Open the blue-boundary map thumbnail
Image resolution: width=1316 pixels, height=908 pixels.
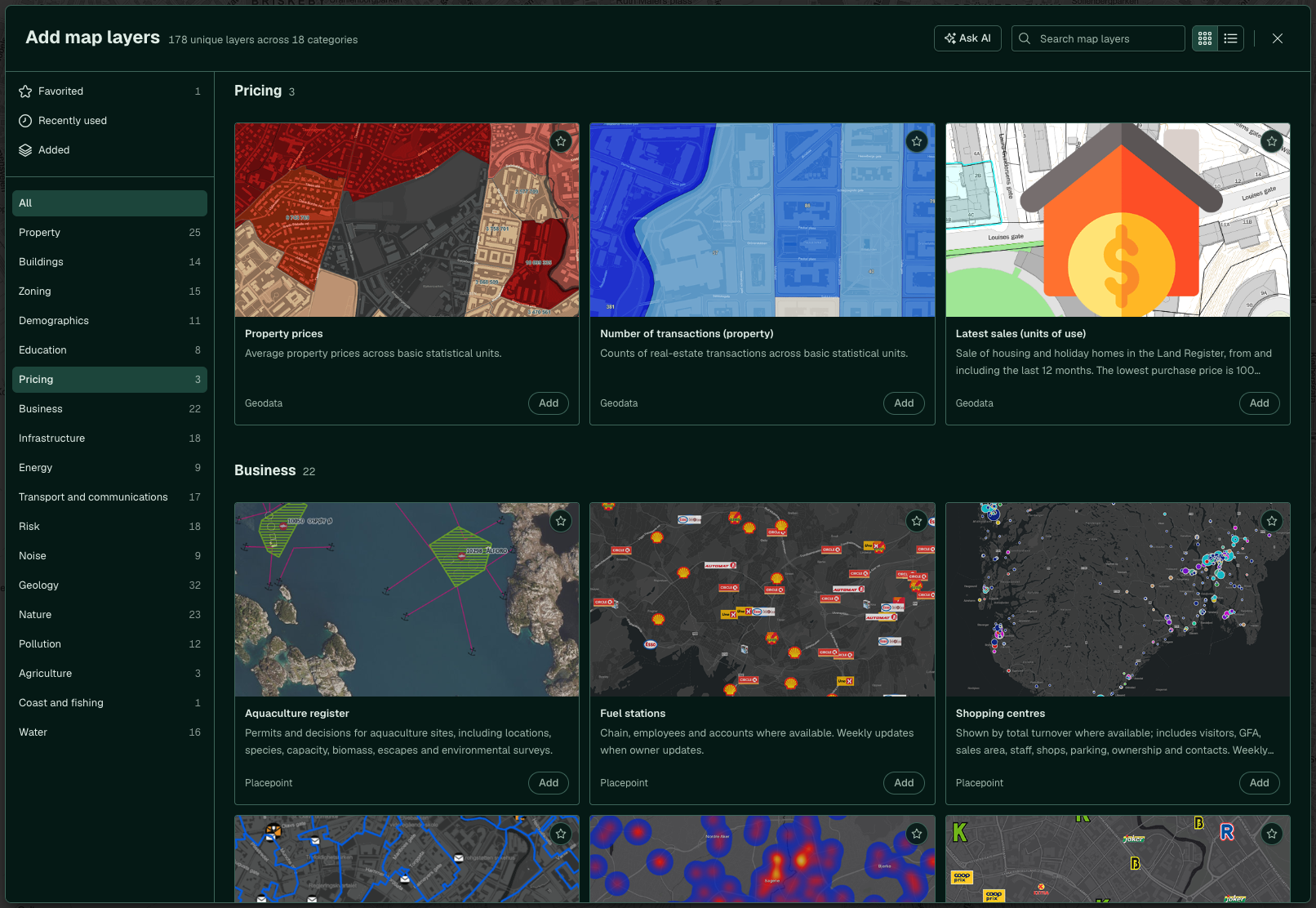(x=407, y=859)
